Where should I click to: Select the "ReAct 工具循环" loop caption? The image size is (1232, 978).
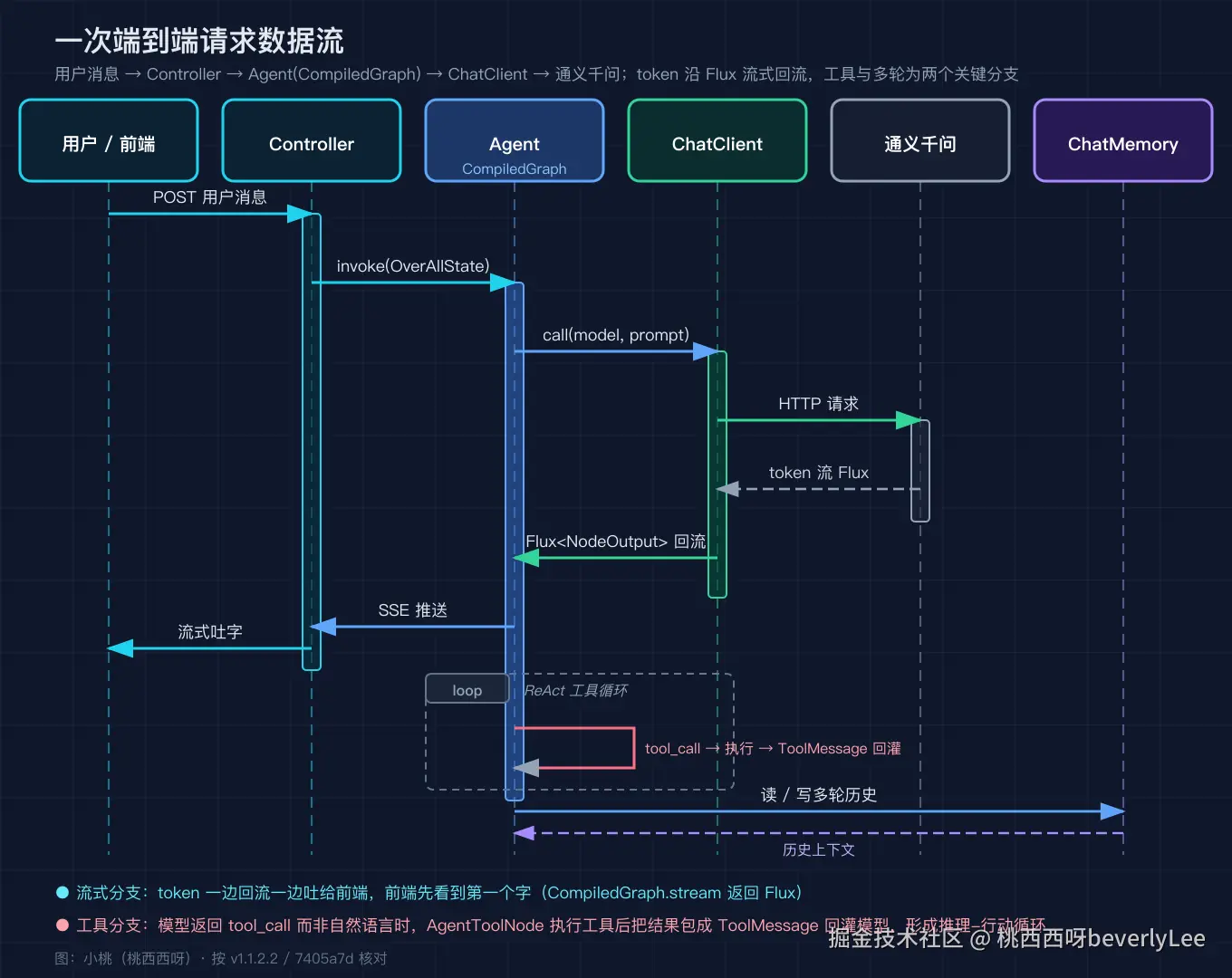point(576,691)
